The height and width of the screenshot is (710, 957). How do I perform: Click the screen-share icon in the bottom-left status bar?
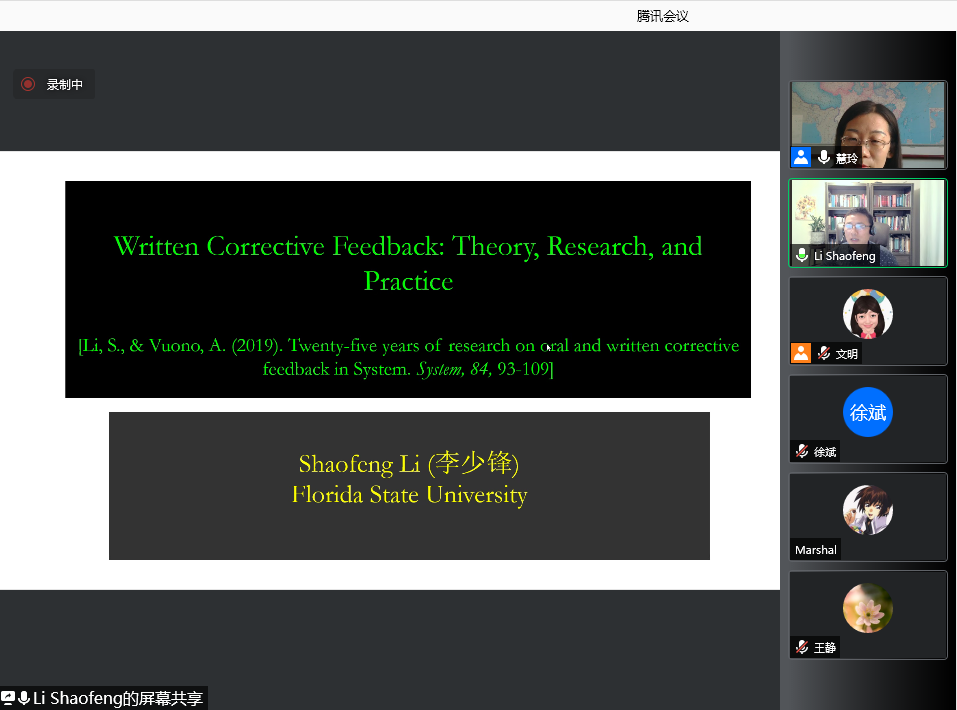[x=8, y=698]
